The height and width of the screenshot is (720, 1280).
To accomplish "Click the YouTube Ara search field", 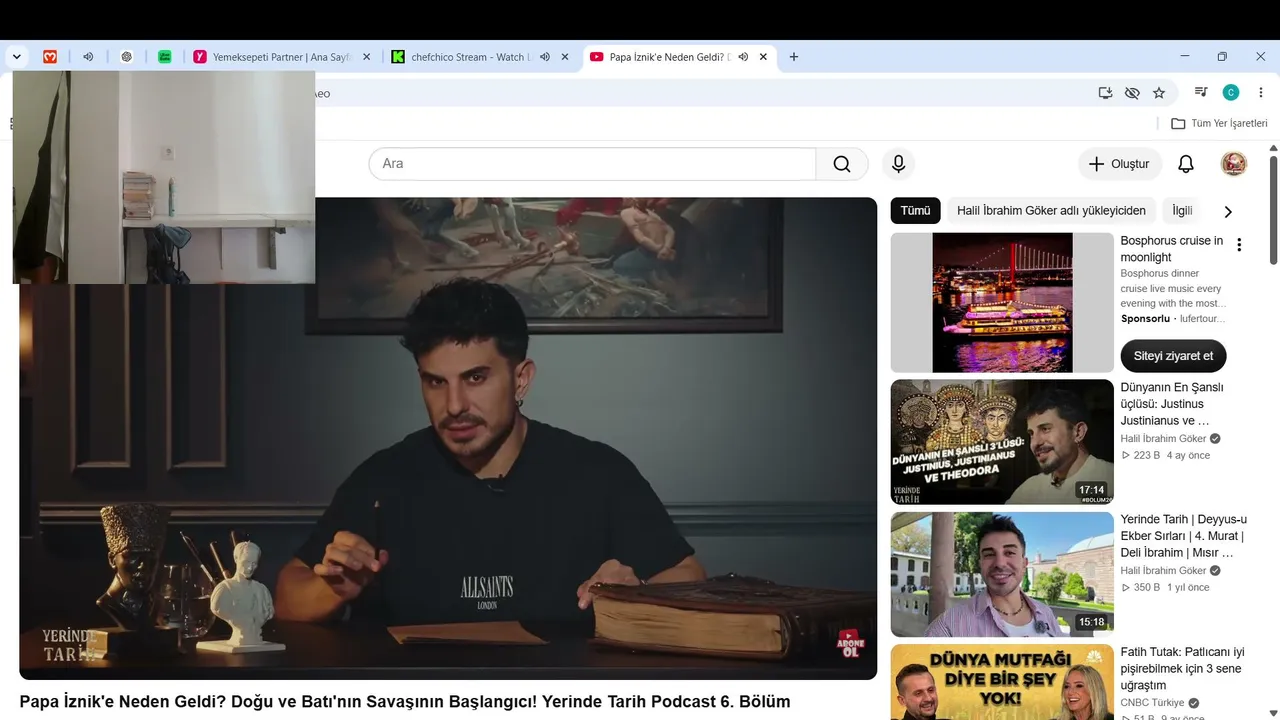I will tap(593, 164).
